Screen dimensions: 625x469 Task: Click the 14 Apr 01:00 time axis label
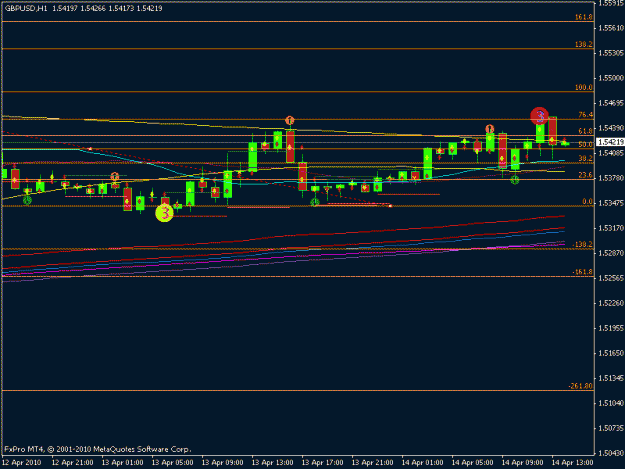[x=423, y=463]
